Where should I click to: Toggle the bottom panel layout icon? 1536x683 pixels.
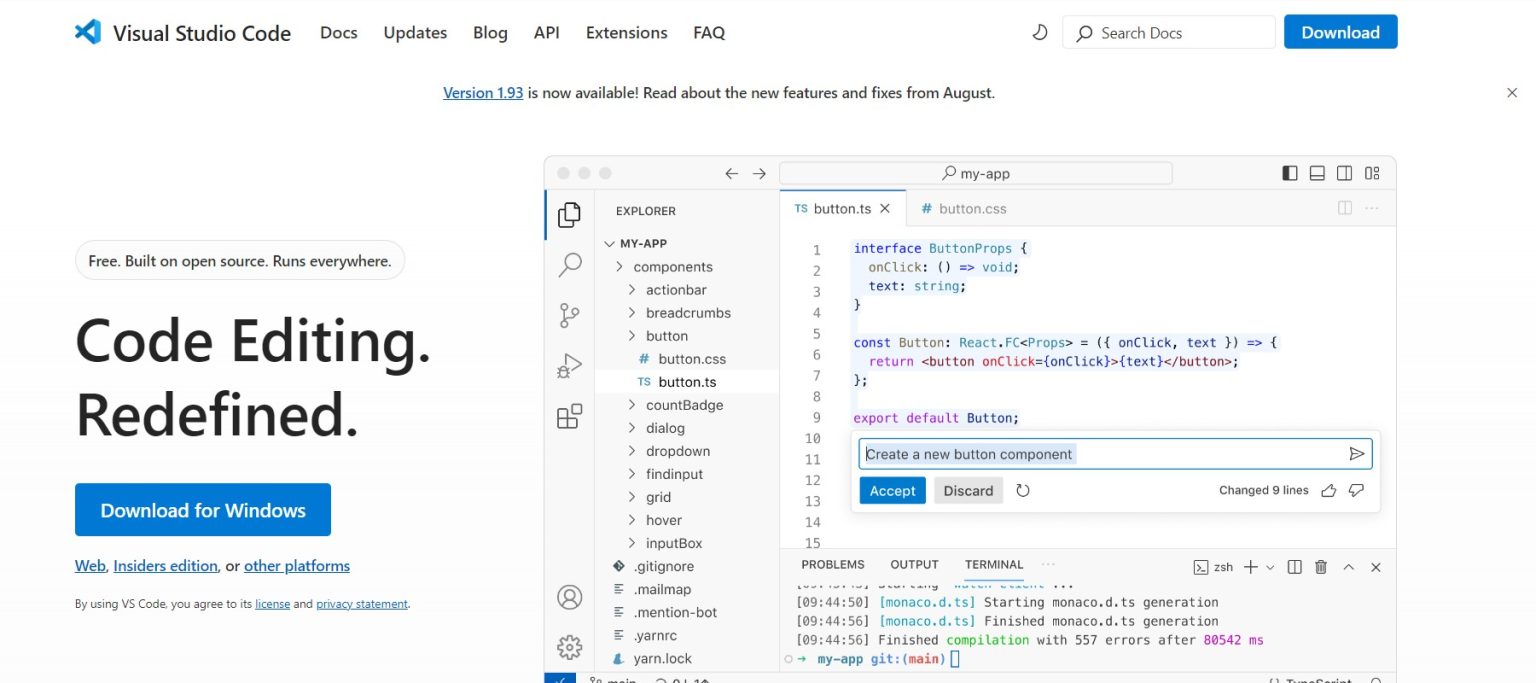click(1317, 173)
